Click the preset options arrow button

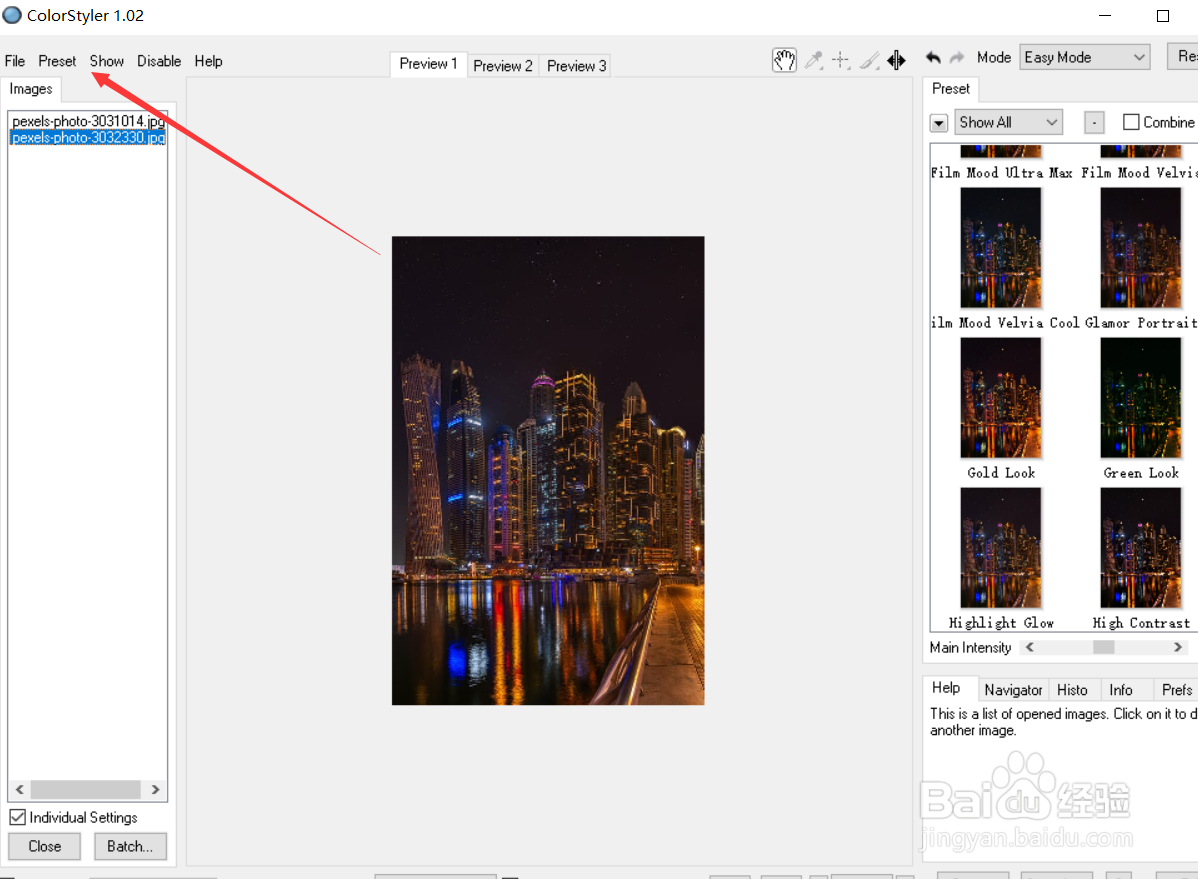click(939, 123)
